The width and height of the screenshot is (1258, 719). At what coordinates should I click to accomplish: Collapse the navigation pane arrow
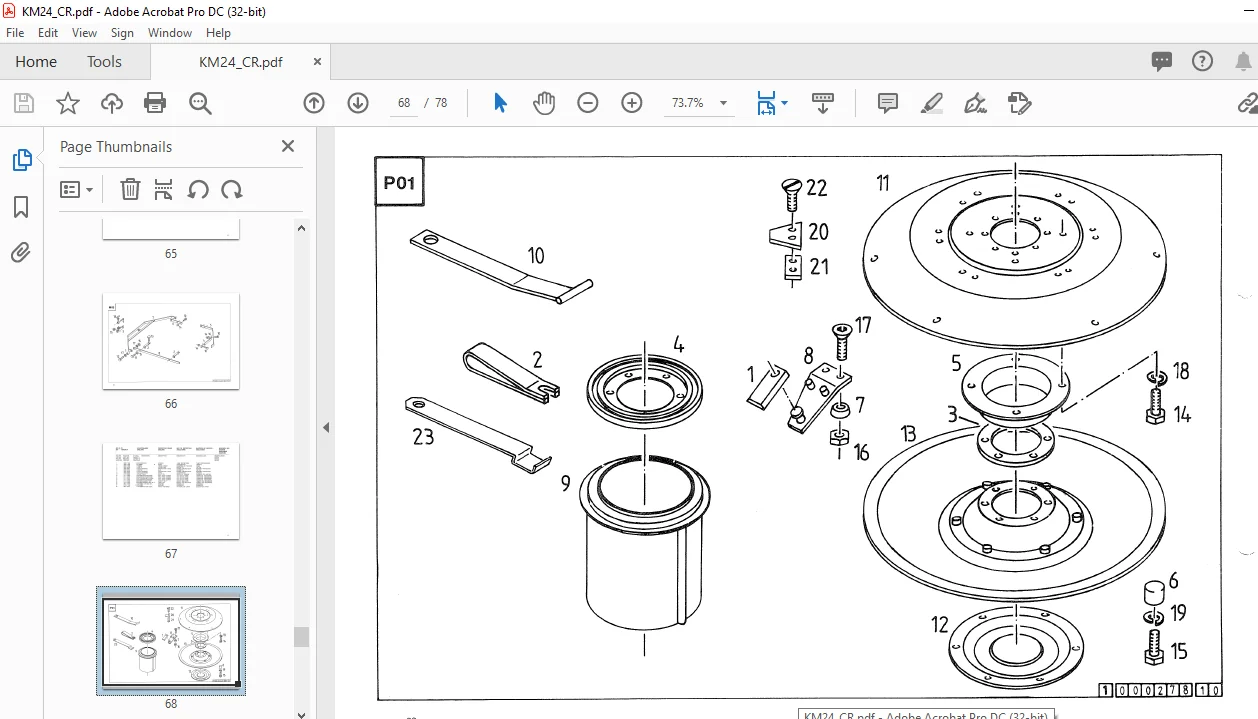[x=326, y=427]
